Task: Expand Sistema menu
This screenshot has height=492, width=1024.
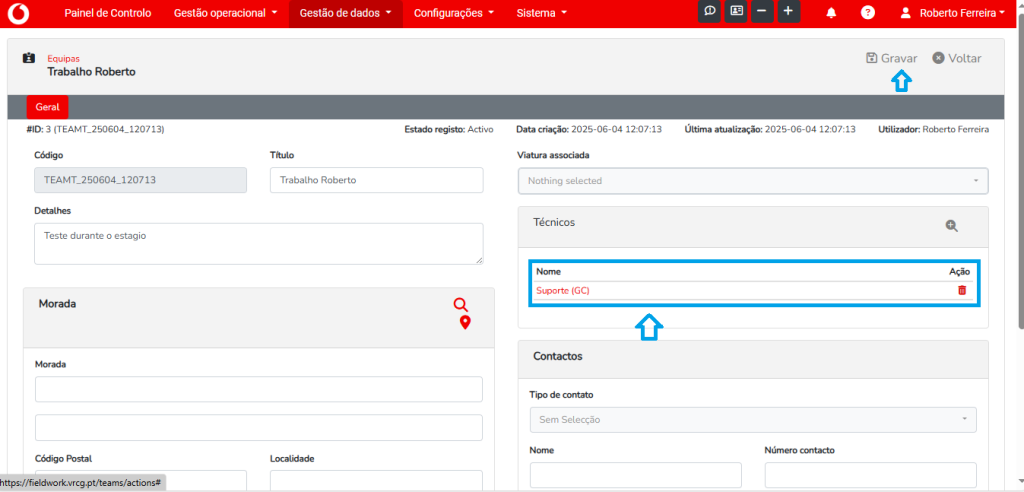Action: tap(541, 13)
